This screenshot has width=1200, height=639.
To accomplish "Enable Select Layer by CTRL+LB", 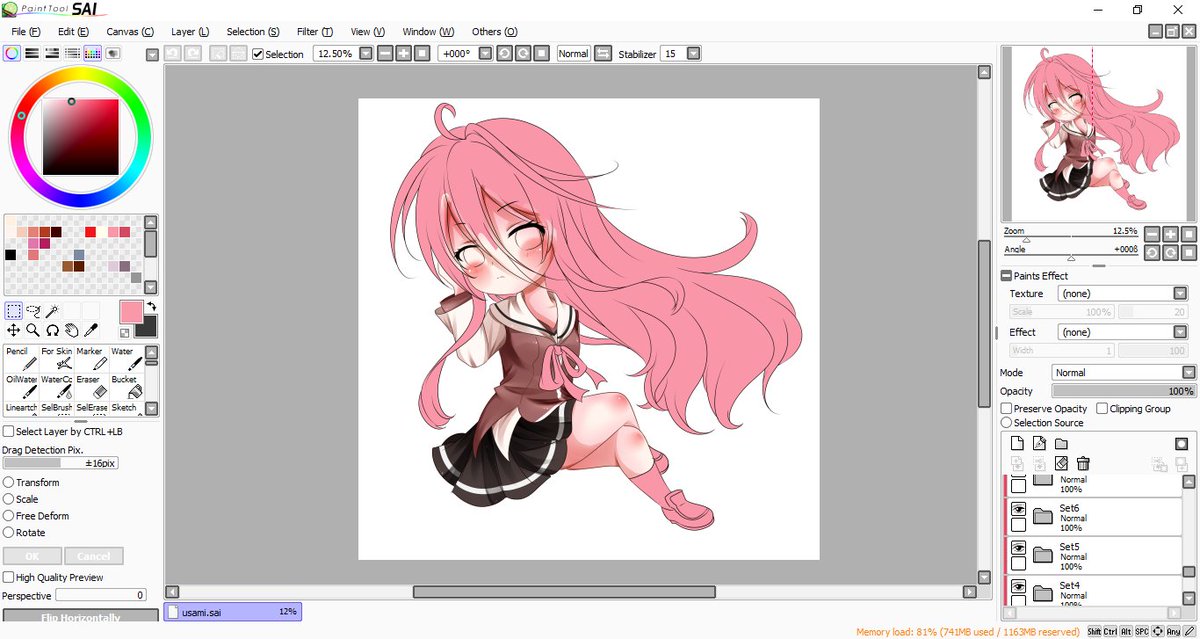I will (9, 431).
